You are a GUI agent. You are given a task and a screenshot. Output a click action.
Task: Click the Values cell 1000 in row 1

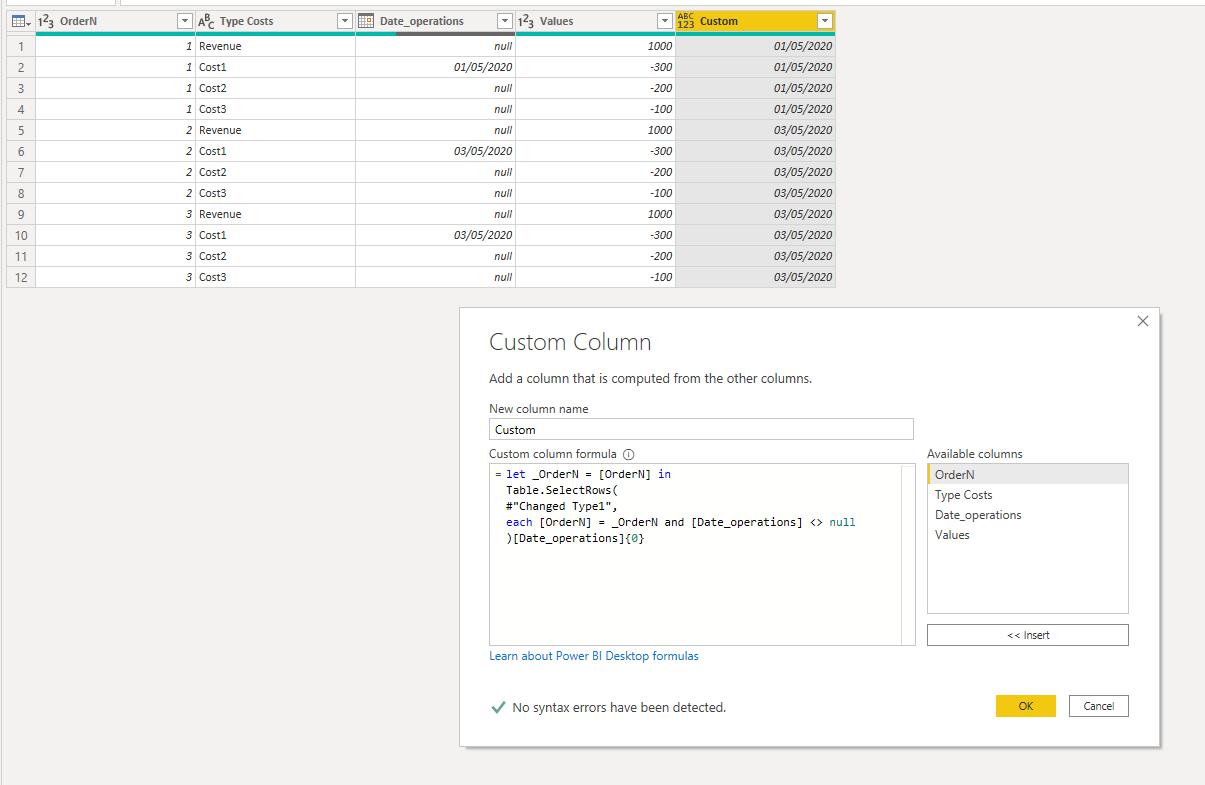coord(595,46)
